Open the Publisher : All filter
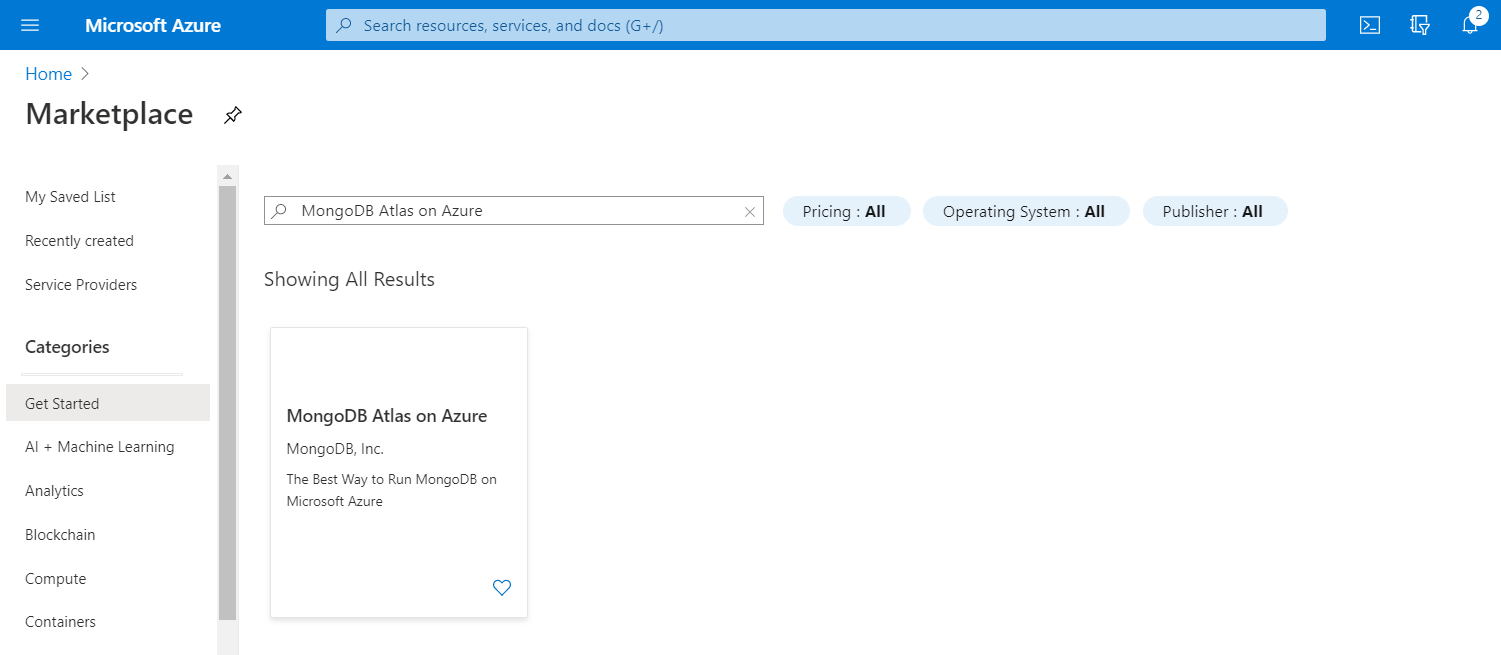The height and width of the screenshot is (655, 1501). click(x=1214, y=211)
